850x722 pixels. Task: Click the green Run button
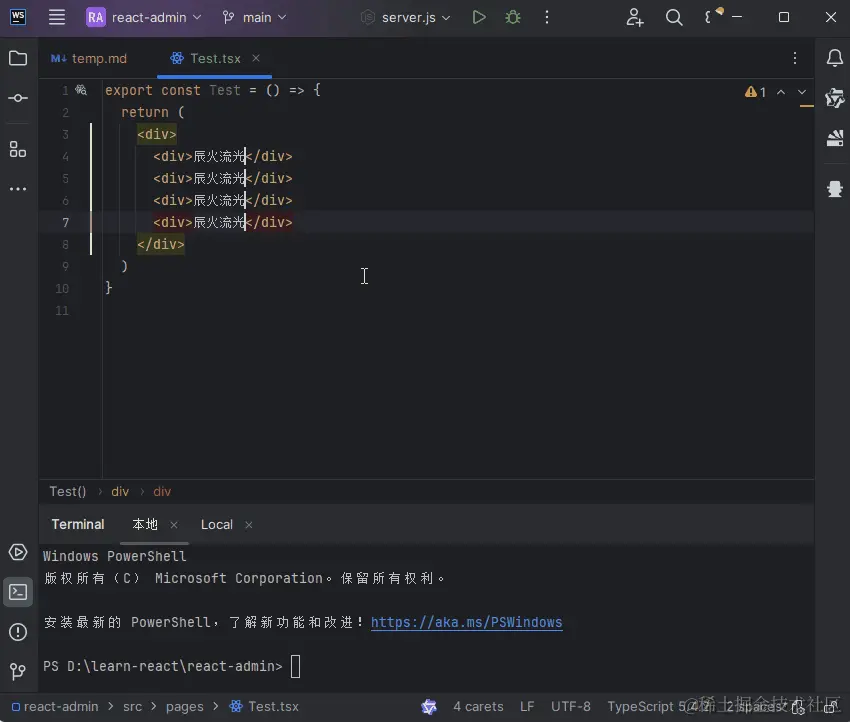pos(479,17)
